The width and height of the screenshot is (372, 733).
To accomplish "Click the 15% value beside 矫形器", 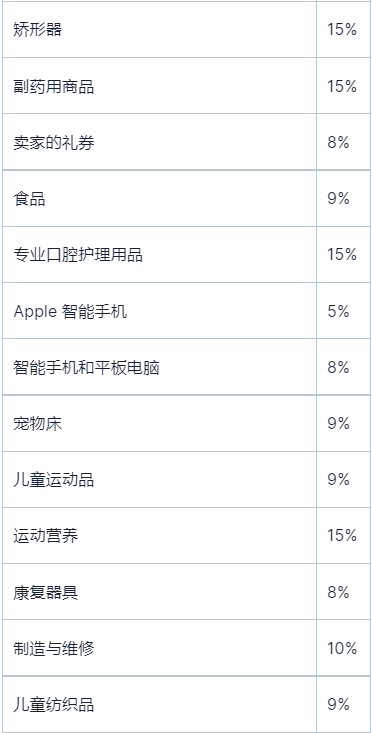I will [342, 30].
